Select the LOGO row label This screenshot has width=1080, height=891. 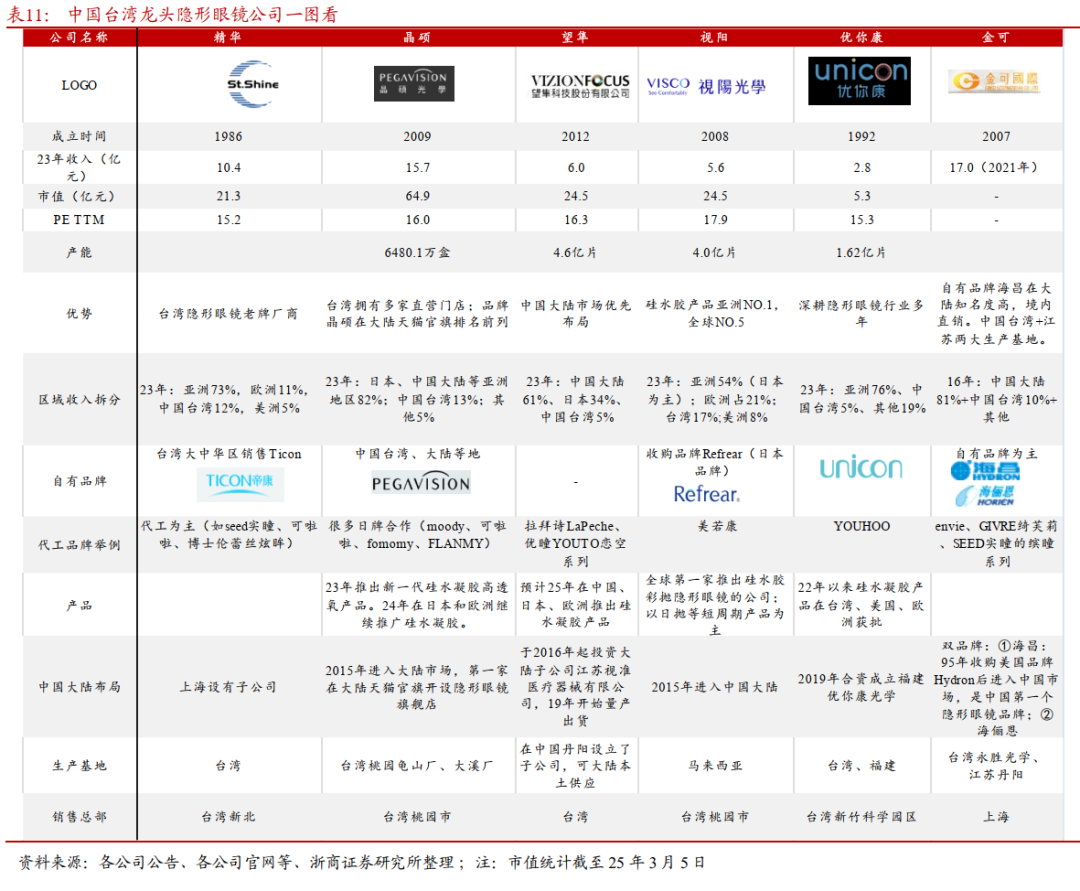click(x=79, y=85)
